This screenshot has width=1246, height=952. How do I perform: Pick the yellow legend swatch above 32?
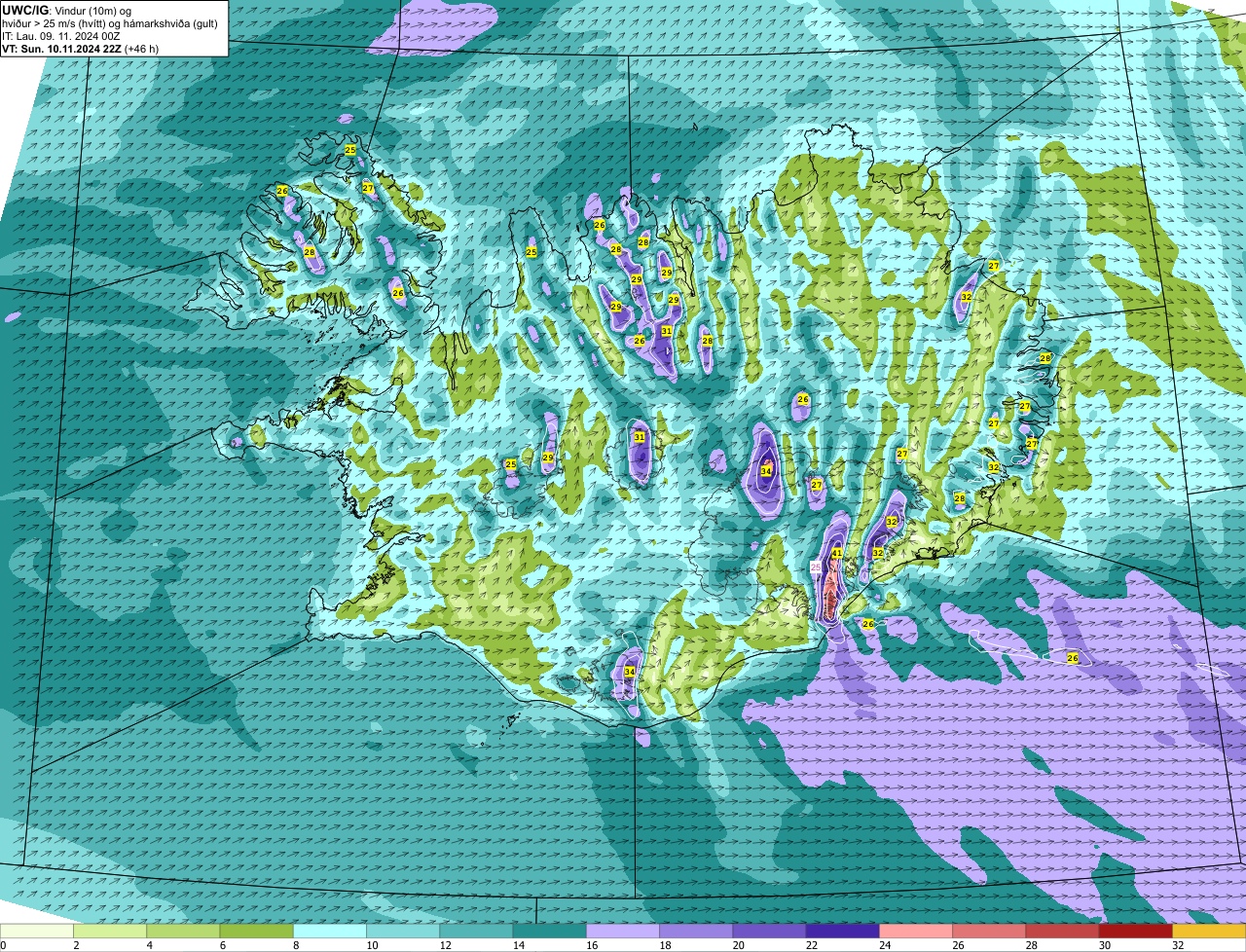[x=1209, y=931]
